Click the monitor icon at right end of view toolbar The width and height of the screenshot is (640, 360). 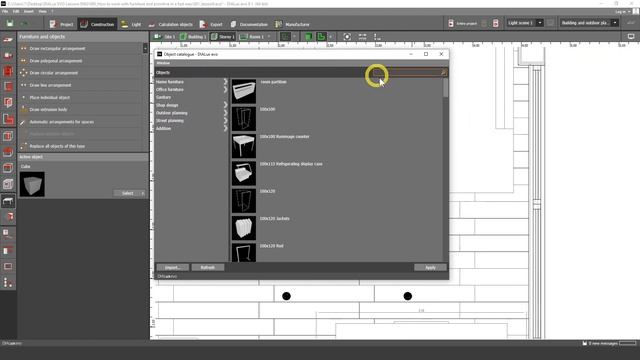point(631,37)
